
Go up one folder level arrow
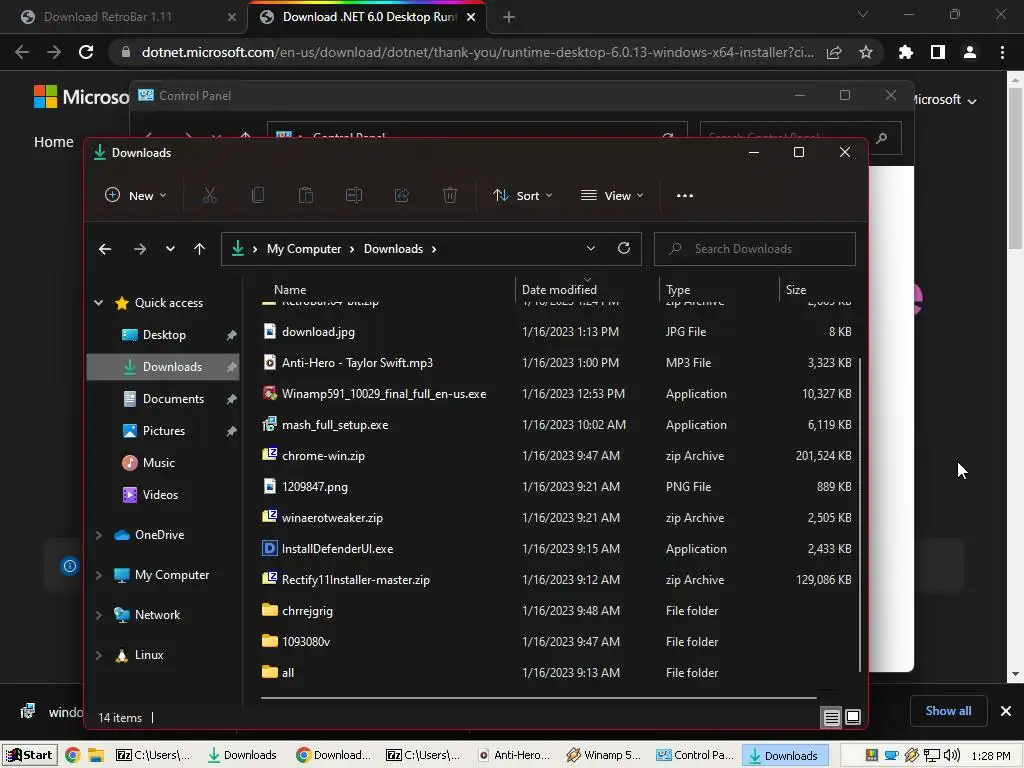(199, 249)
